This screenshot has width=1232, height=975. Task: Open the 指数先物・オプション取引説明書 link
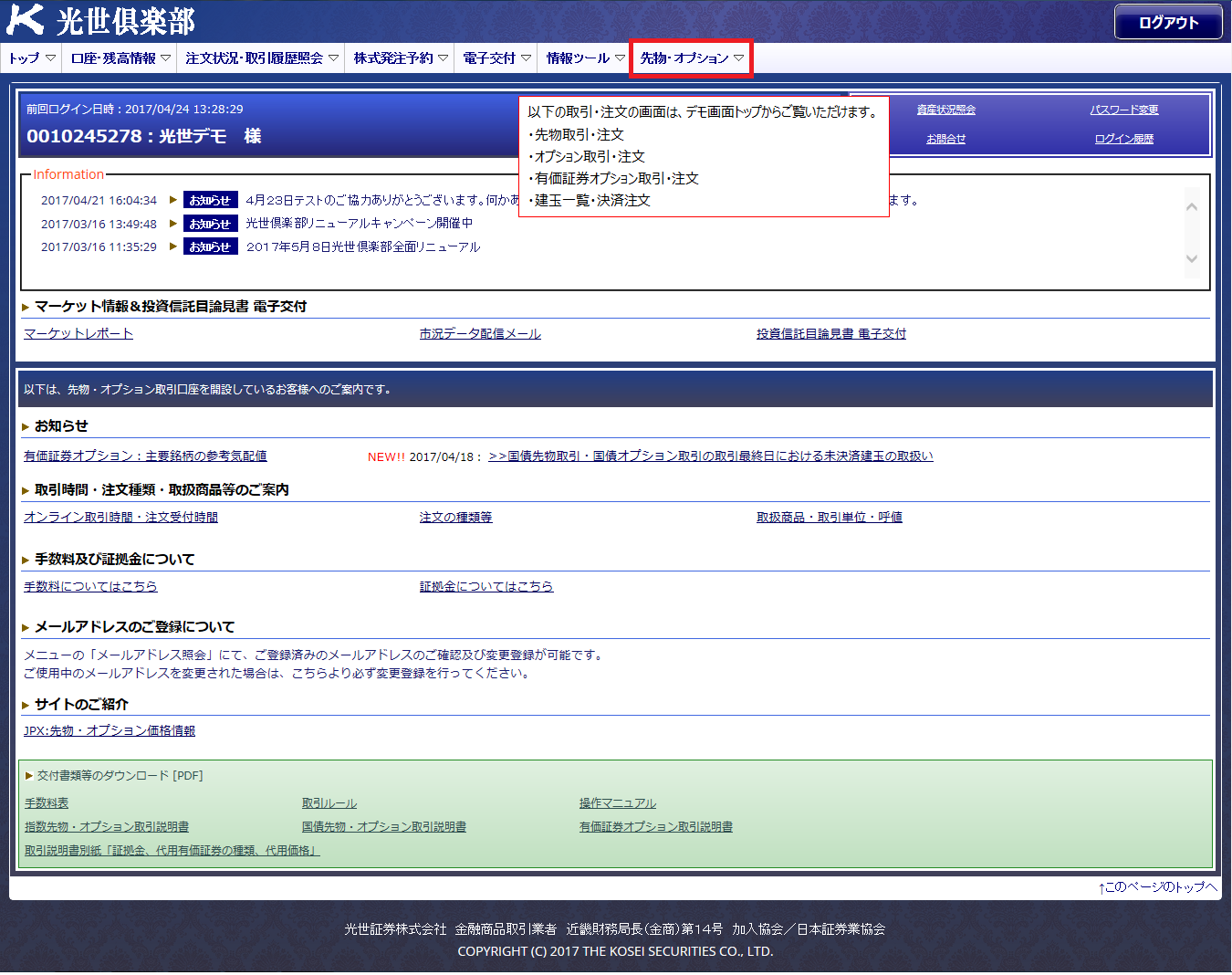tap(107, 827)
